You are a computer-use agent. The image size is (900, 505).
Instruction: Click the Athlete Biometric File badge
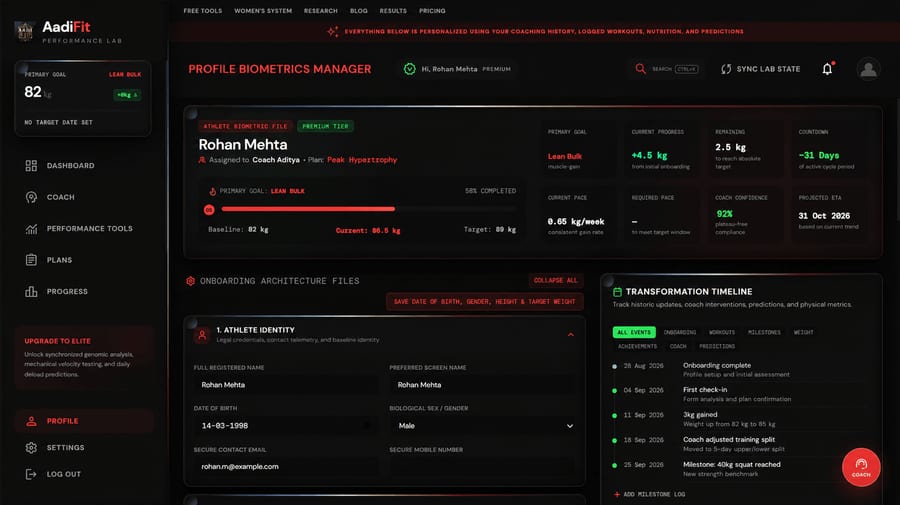click(x=245, y=126)
